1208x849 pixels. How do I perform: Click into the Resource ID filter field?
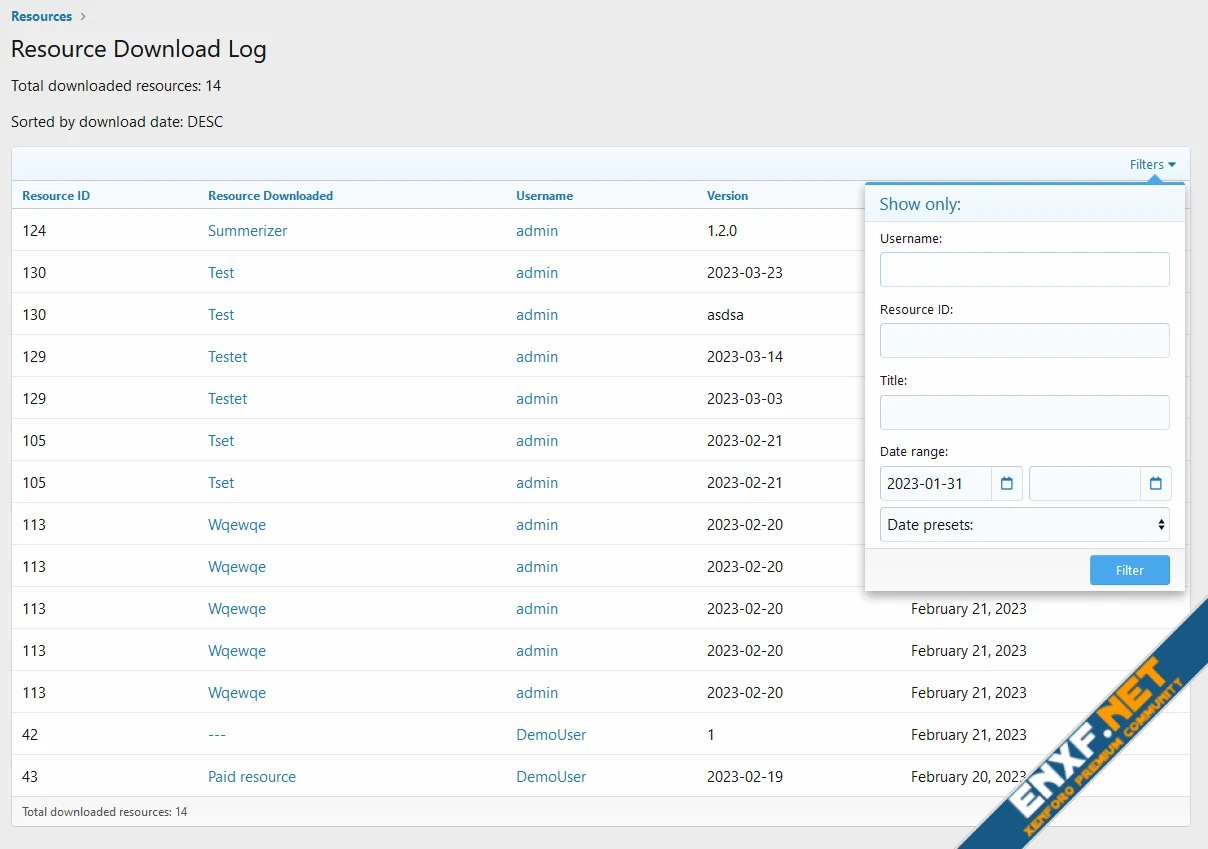coord(1024,341)
